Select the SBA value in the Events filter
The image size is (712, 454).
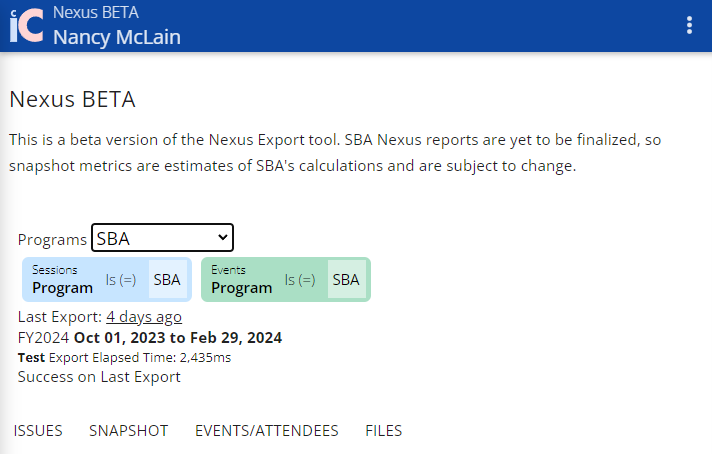coord(346,280)
